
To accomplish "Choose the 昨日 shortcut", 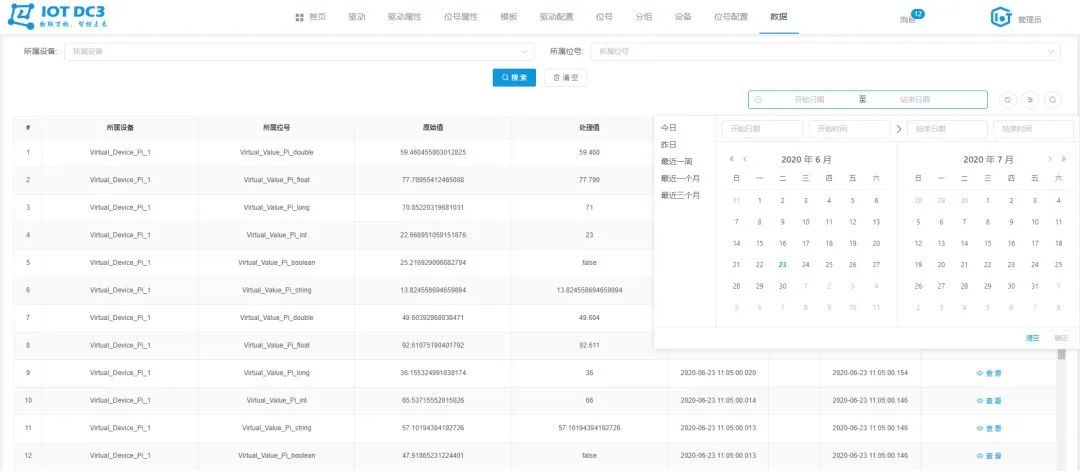I will click(668, 145).
